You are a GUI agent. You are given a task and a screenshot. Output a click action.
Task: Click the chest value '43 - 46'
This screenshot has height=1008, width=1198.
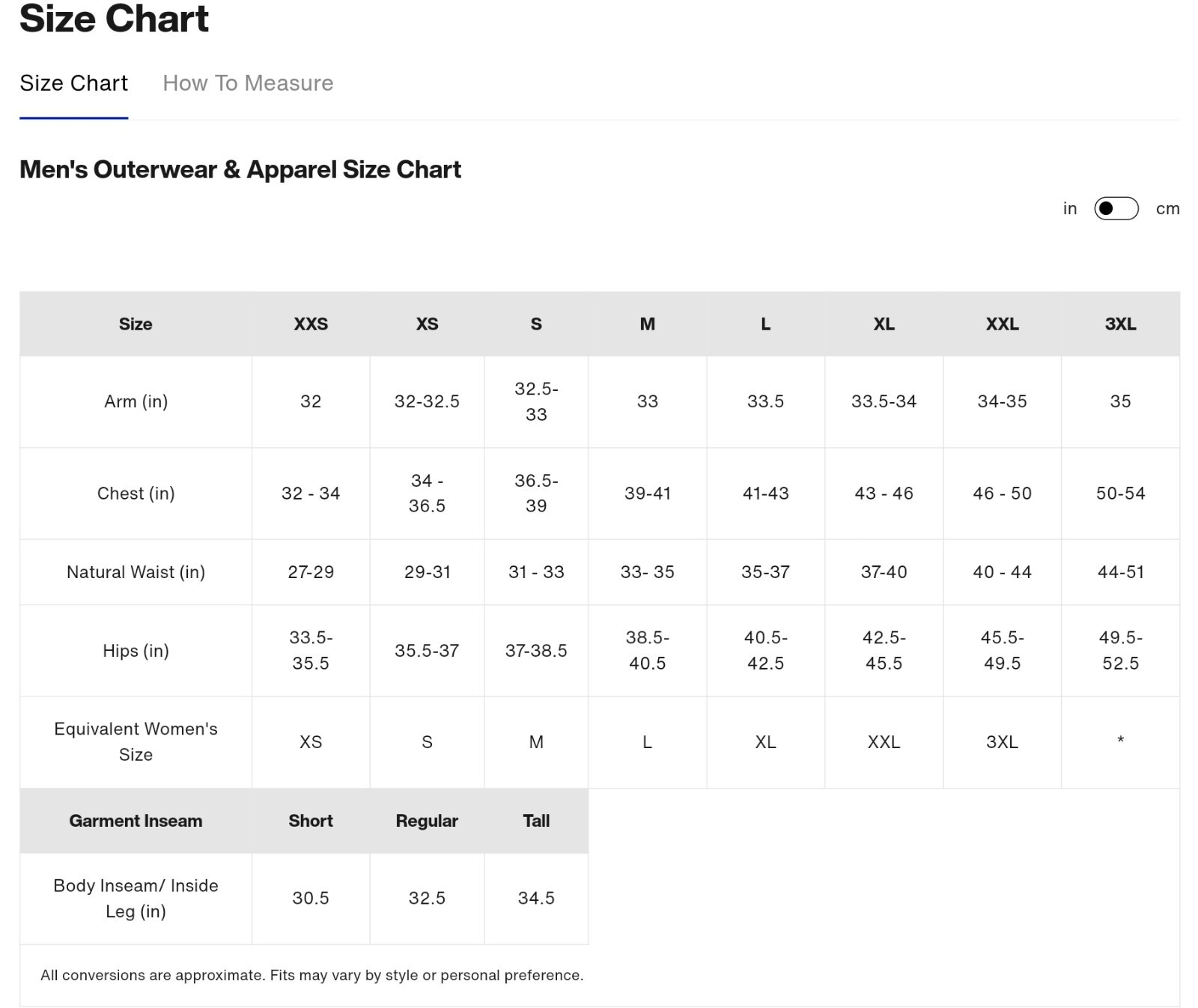click(x=884, y=494)
